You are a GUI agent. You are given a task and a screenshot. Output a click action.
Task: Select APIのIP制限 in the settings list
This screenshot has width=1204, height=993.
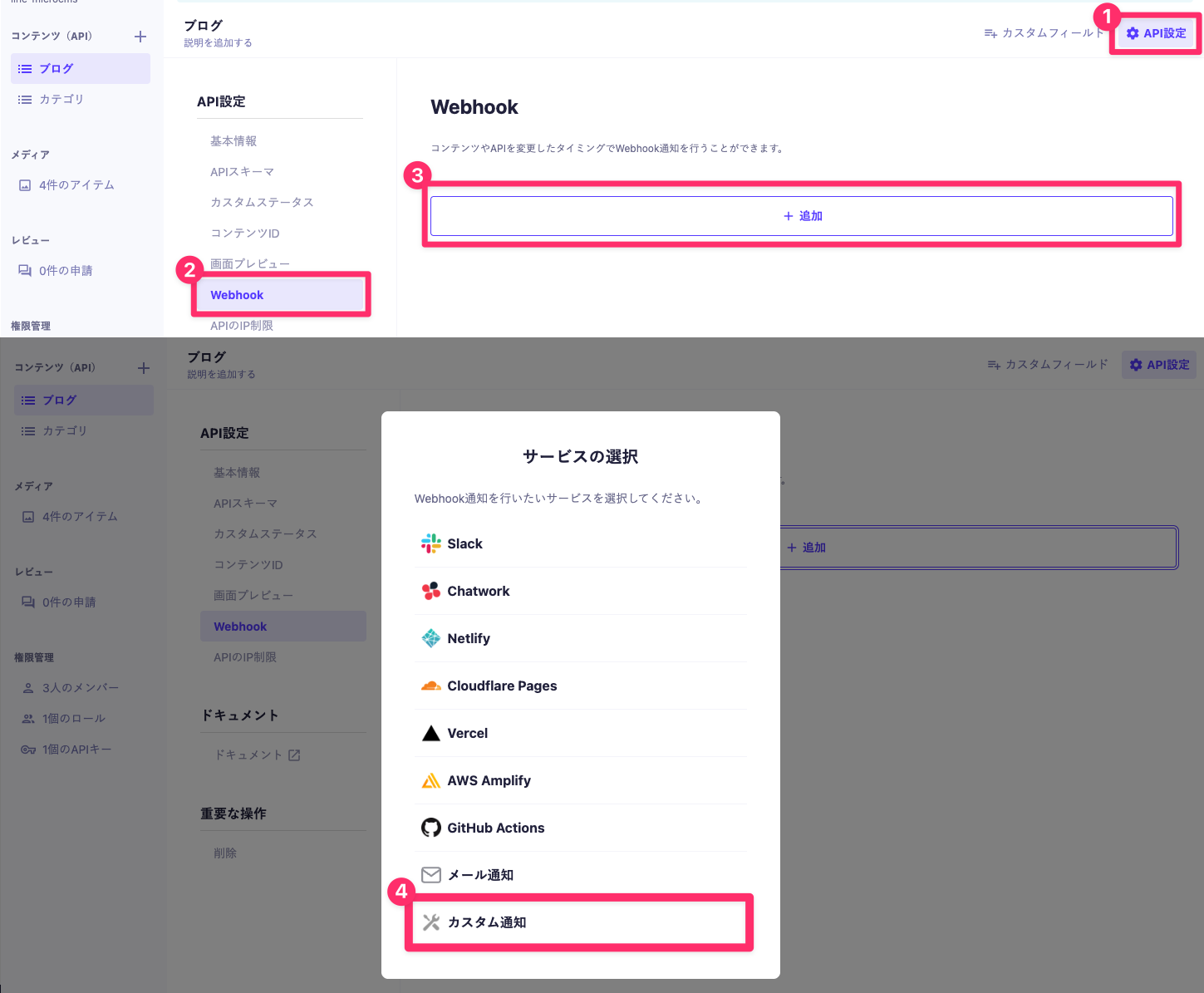click(243, 325)
